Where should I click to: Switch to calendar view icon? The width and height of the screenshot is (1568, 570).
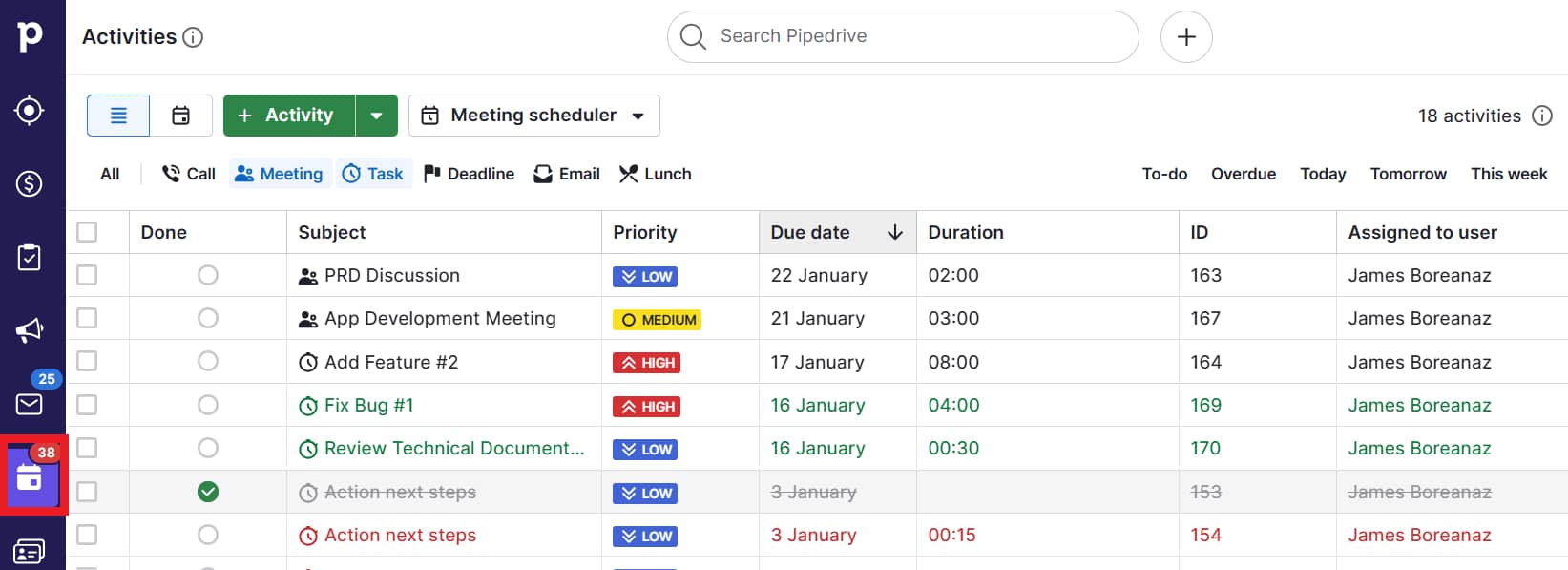coord(180,116)
